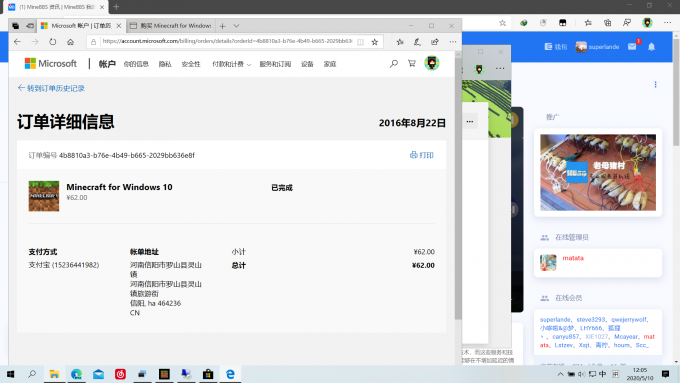Open File Explorer from taskbar
Viewport: 680px width, 383px height.
tap(54, 374)
